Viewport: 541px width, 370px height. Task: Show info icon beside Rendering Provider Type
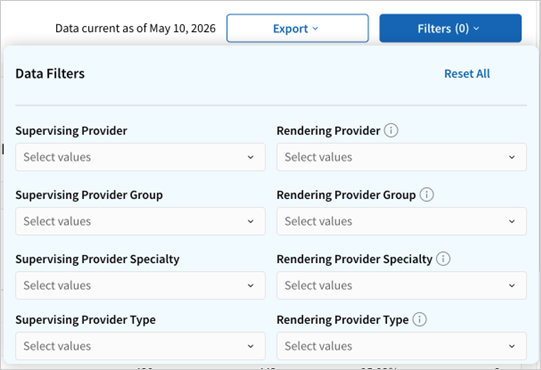click(420, 319)
